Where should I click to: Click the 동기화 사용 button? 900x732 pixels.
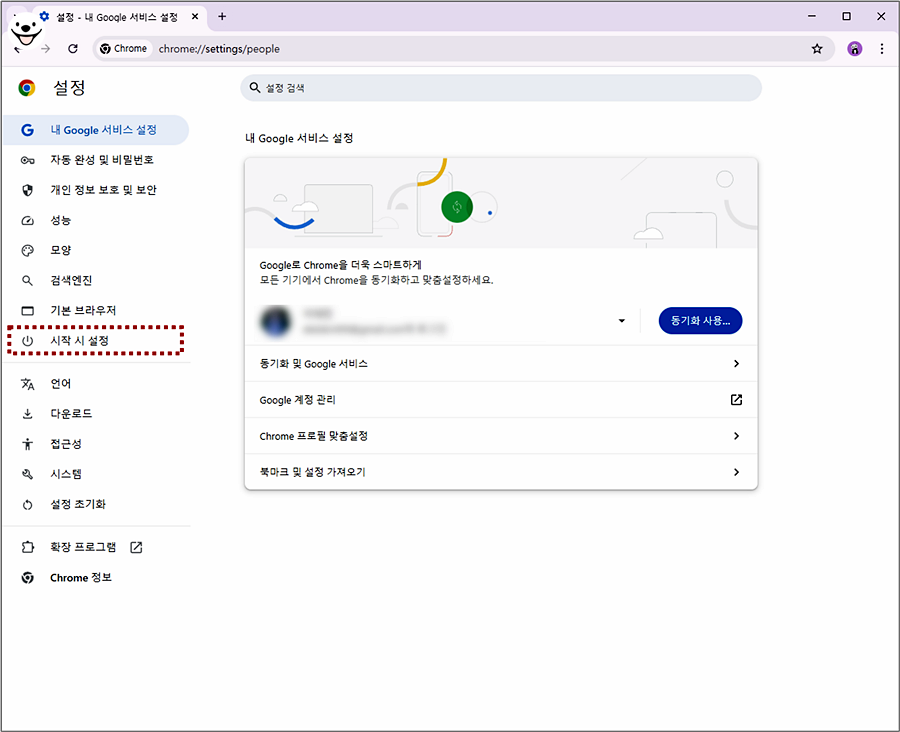pyautogui.click(x=700, y=321)
